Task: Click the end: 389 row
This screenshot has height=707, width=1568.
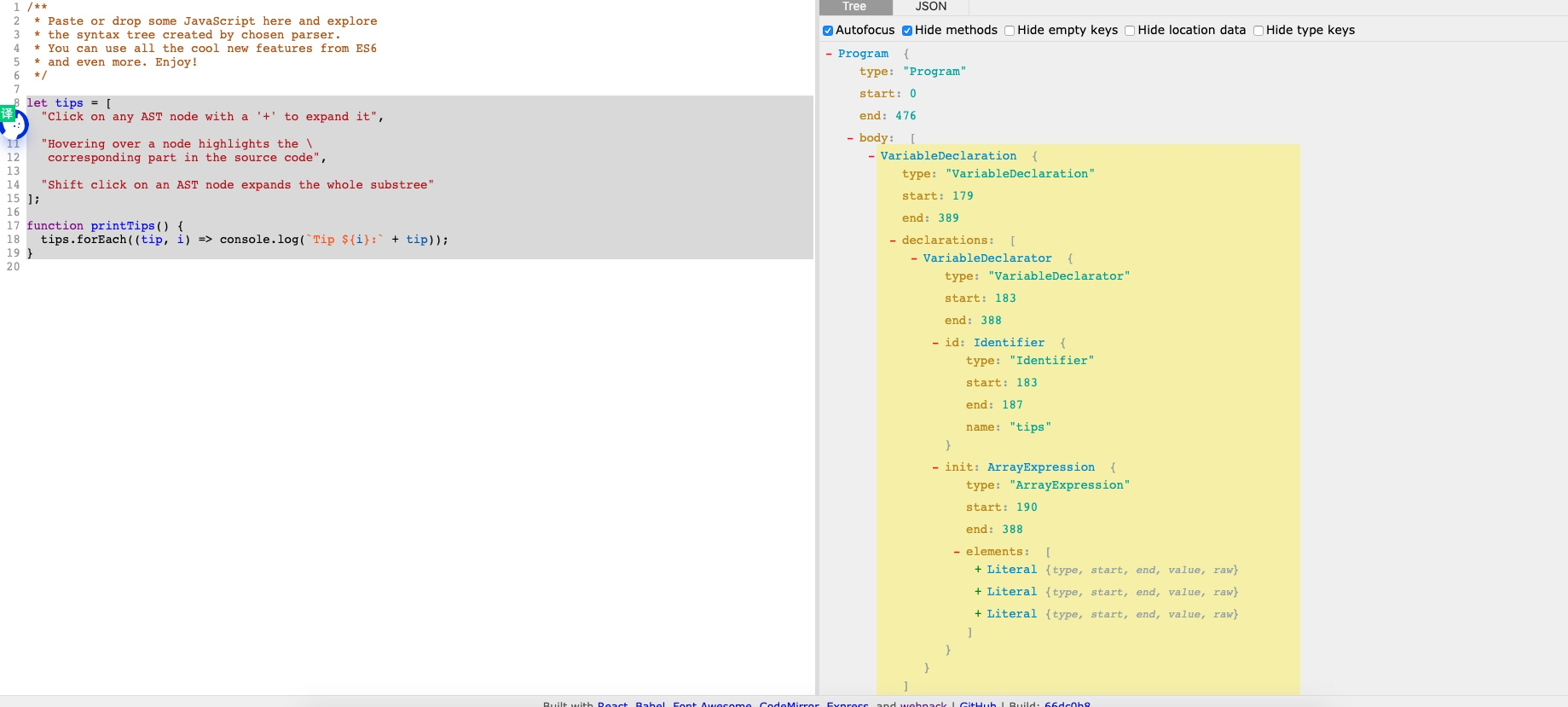Action: point(930,218)
